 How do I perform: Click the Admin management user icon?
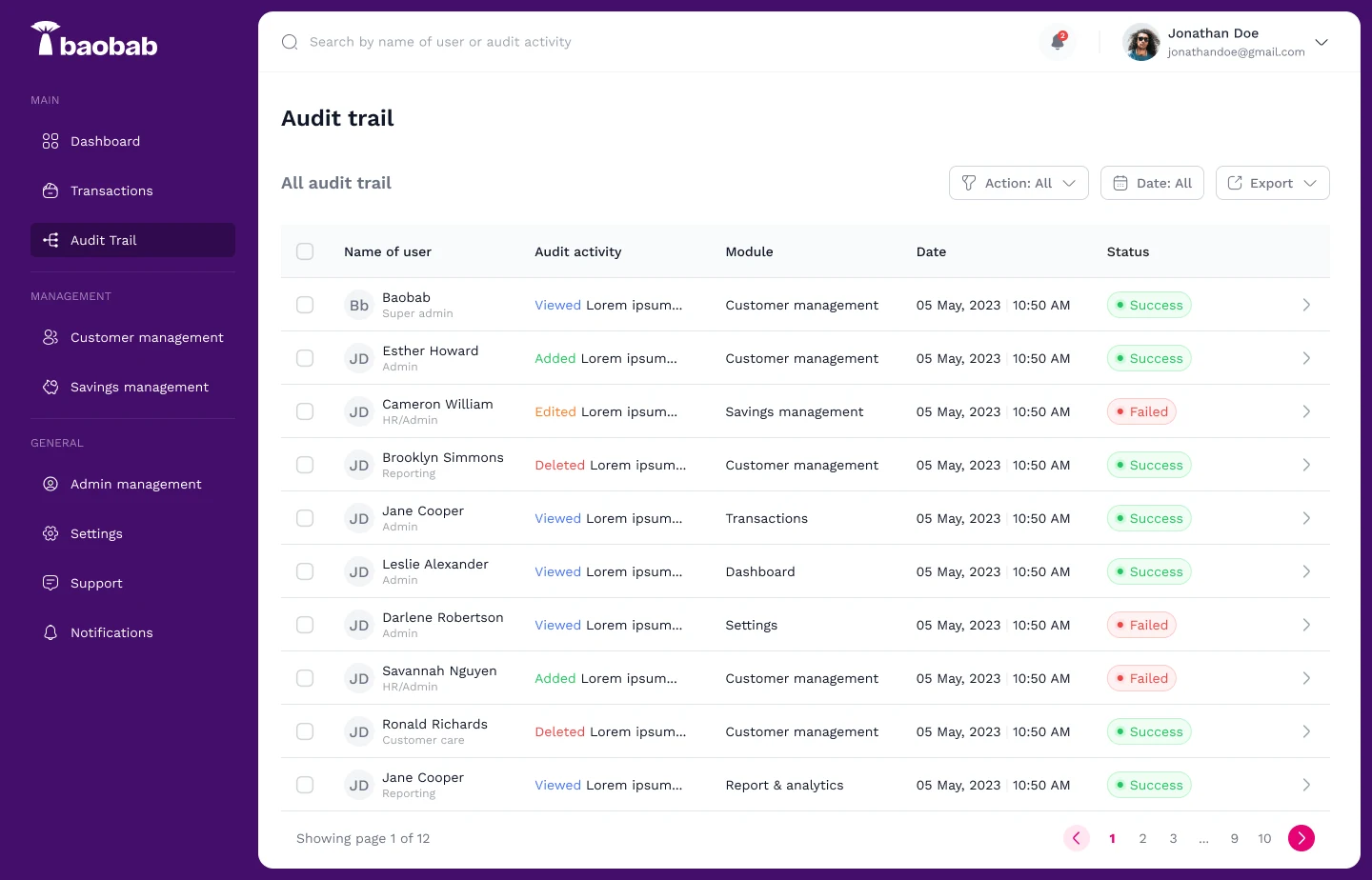pos(50,484)
